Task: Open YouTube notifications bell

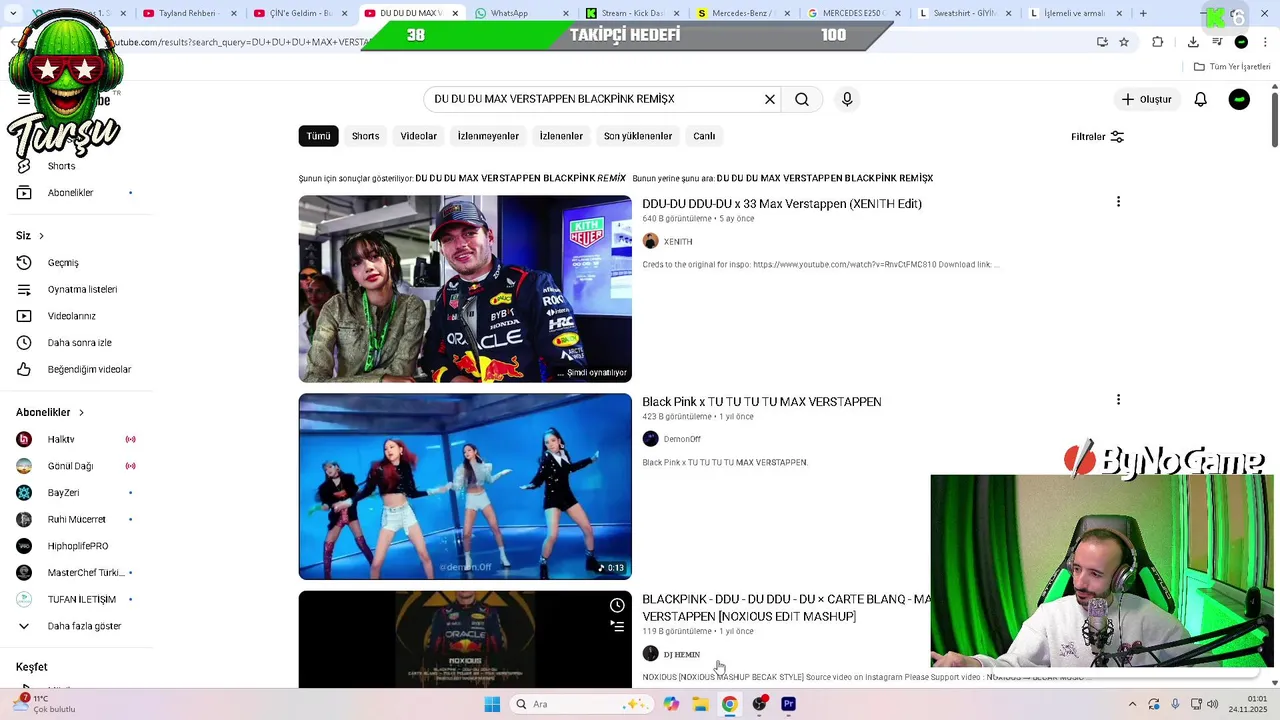Action: point(1200,99)
